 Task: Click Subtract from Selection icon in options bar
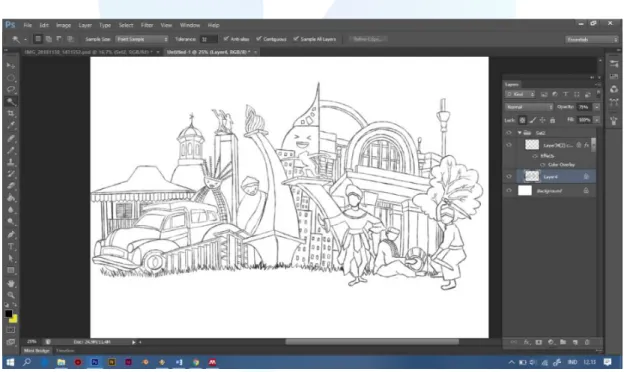[x=59, y=39]
